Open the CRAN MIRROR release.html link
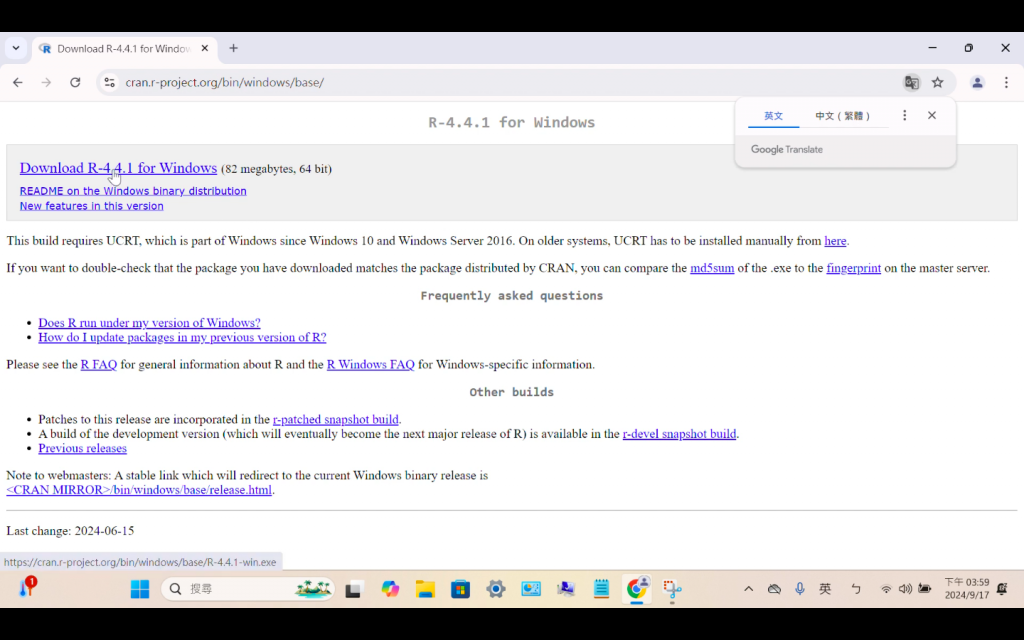The image size is (1024, 640). point(139,490)
